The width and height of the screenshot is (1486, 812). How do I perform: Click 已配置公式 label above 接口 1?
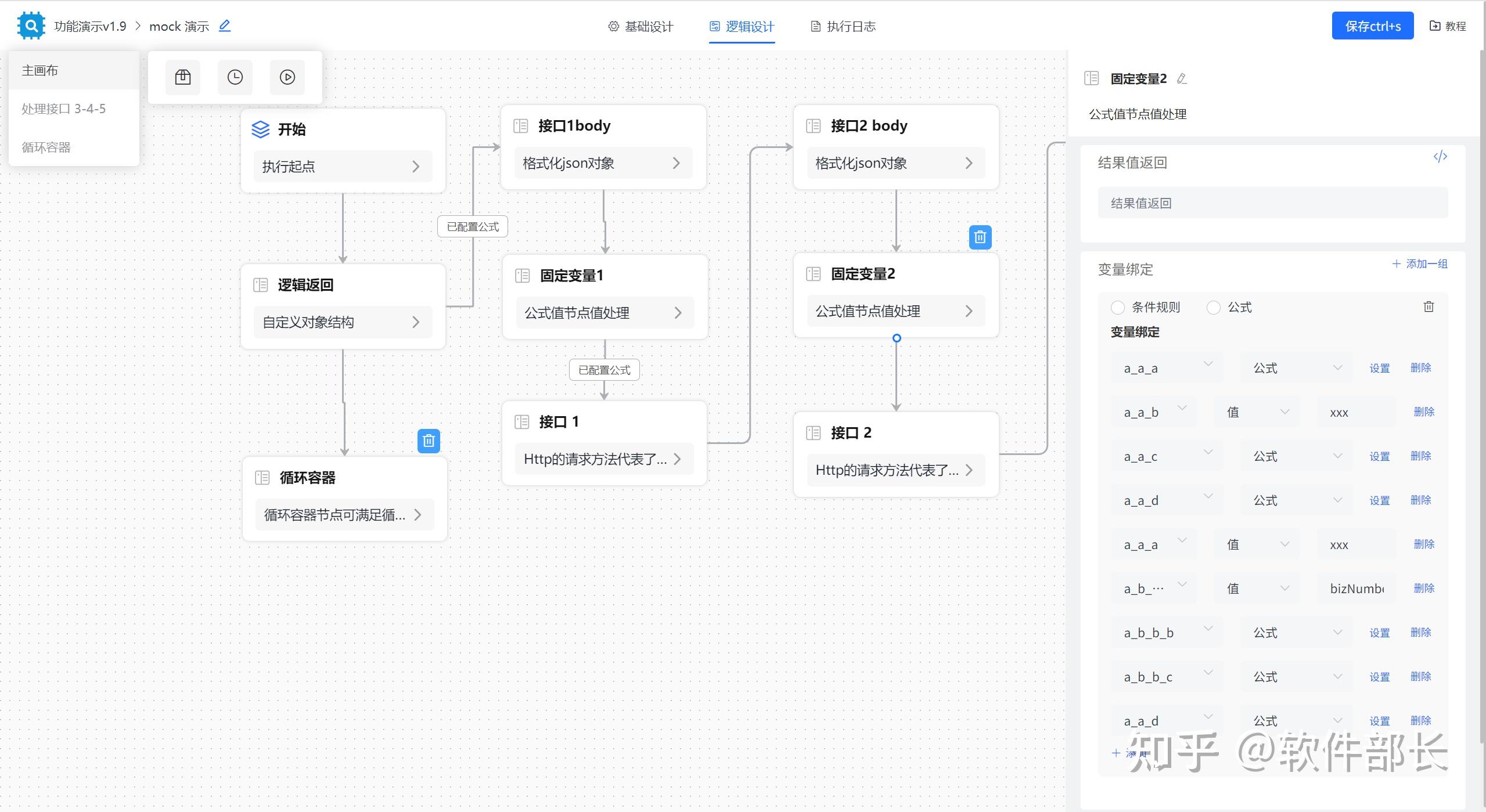click(605, 370)
